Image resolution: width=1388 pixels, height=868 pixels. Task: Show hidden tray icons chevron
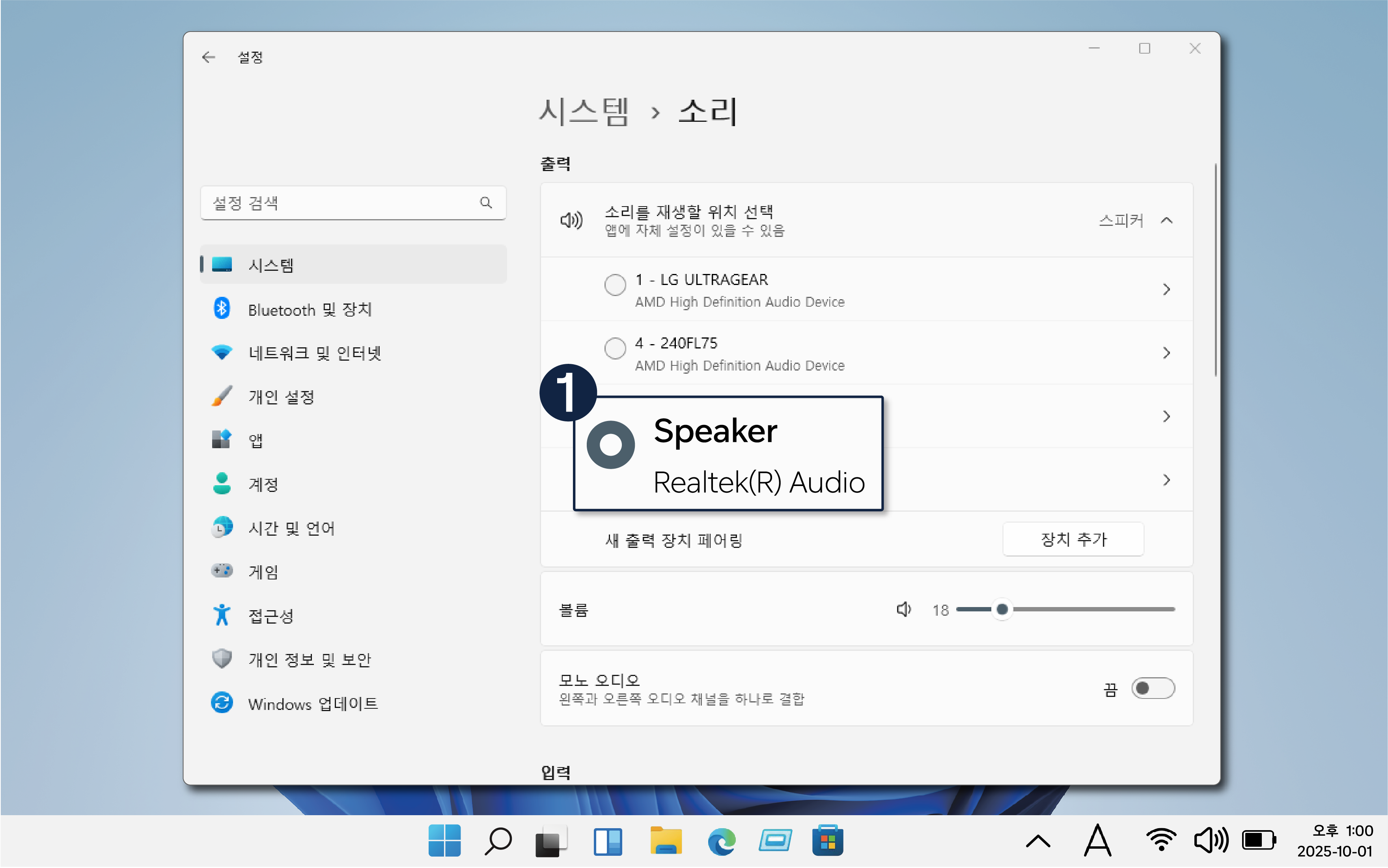(1038, 842)
